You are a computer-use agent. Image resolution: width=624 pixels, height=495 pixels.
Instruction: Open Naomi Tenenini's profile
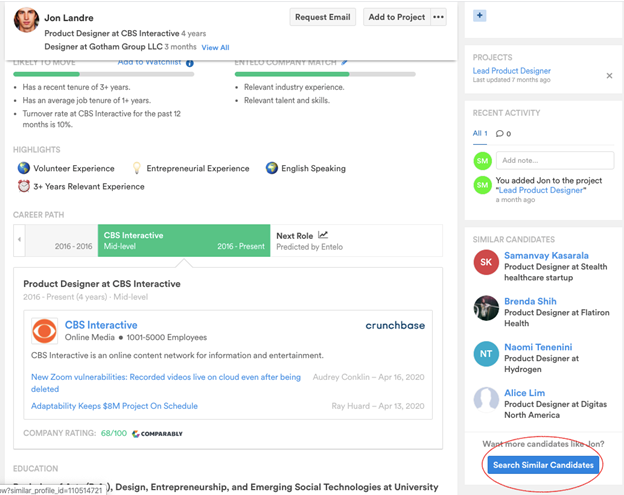538,347
